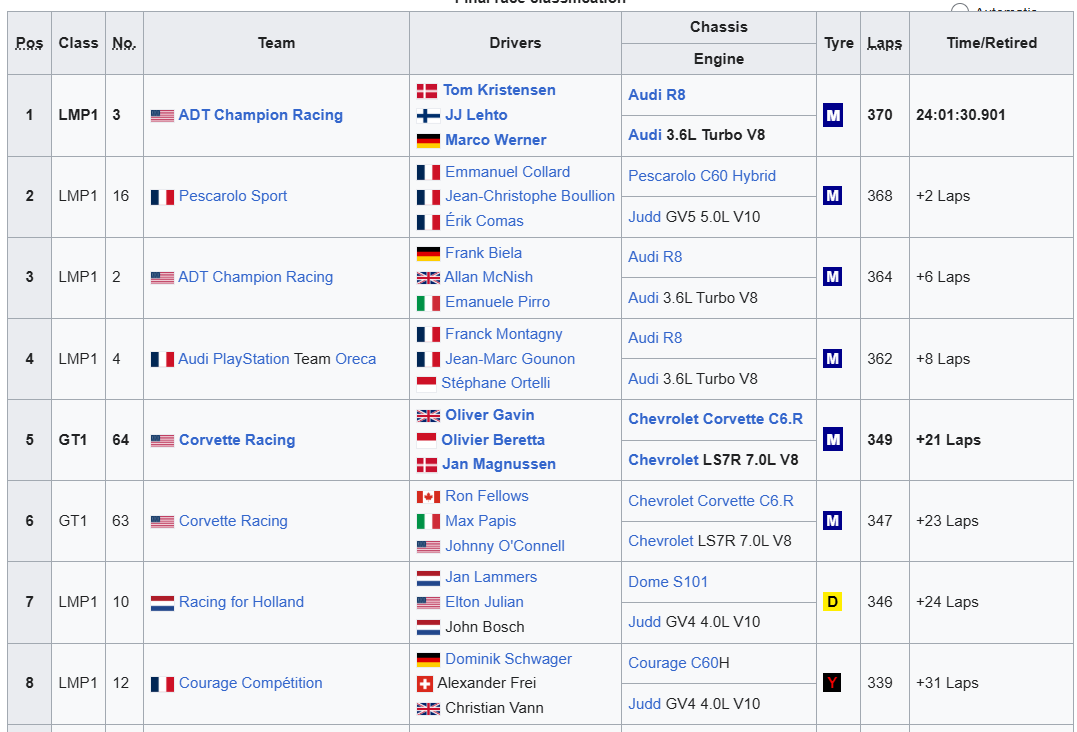Click the Denmark flag beside Tom Kristensen
The width and height of the screenshot is (1077, 732).
[427, 91]
